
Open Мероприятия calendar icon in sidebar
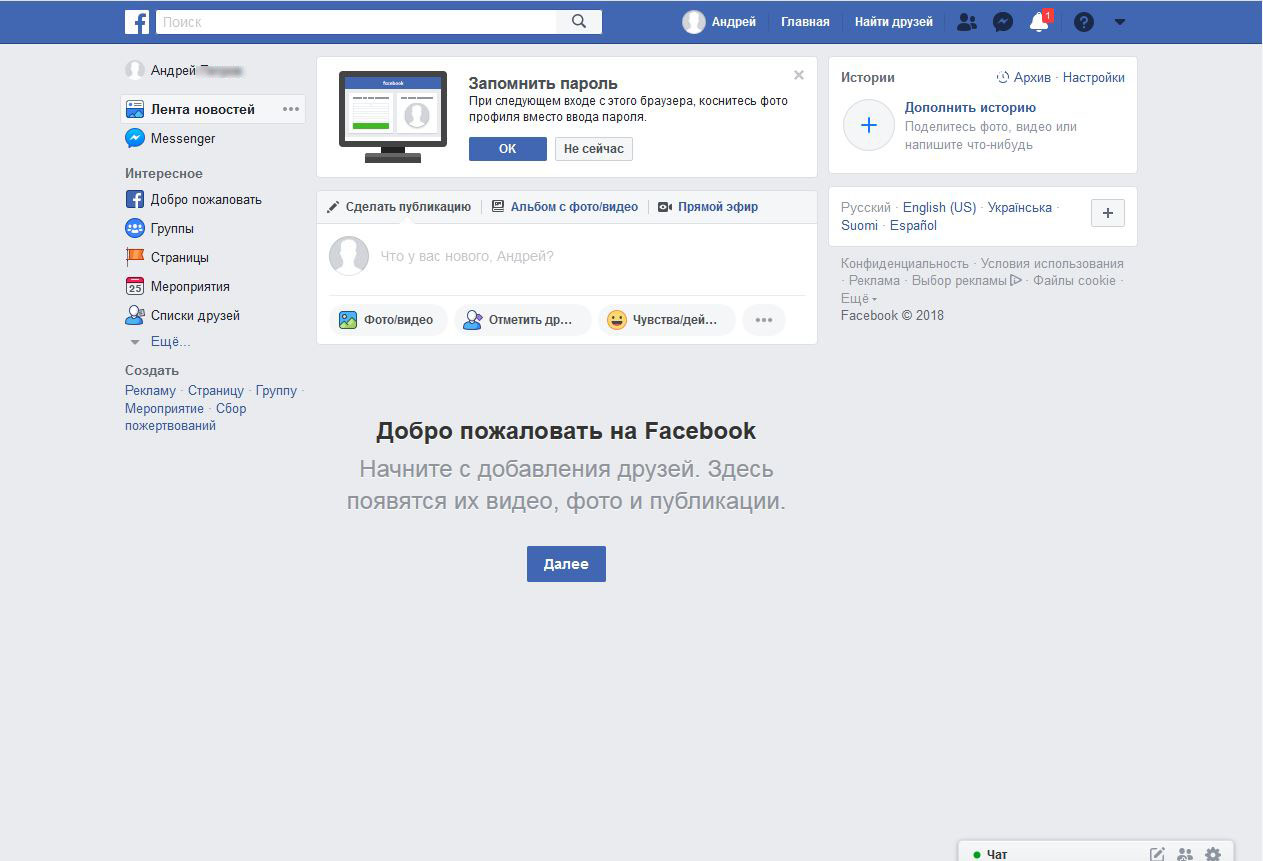133,286
